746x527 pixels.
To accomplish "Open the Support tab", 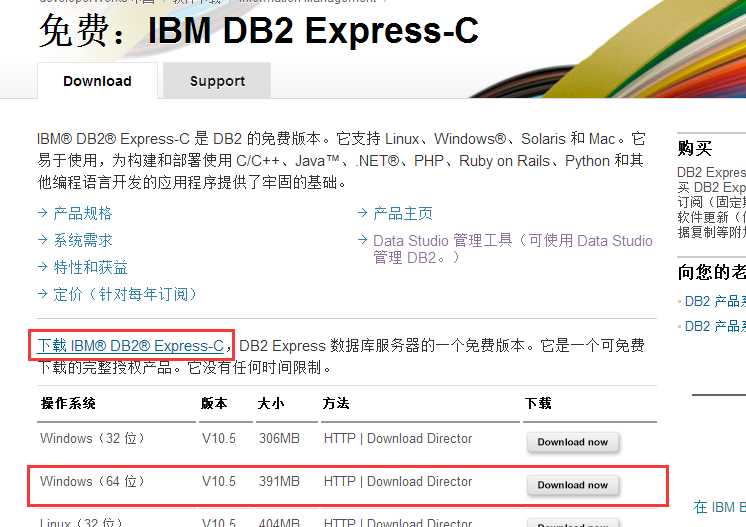I will click(217, 81).
